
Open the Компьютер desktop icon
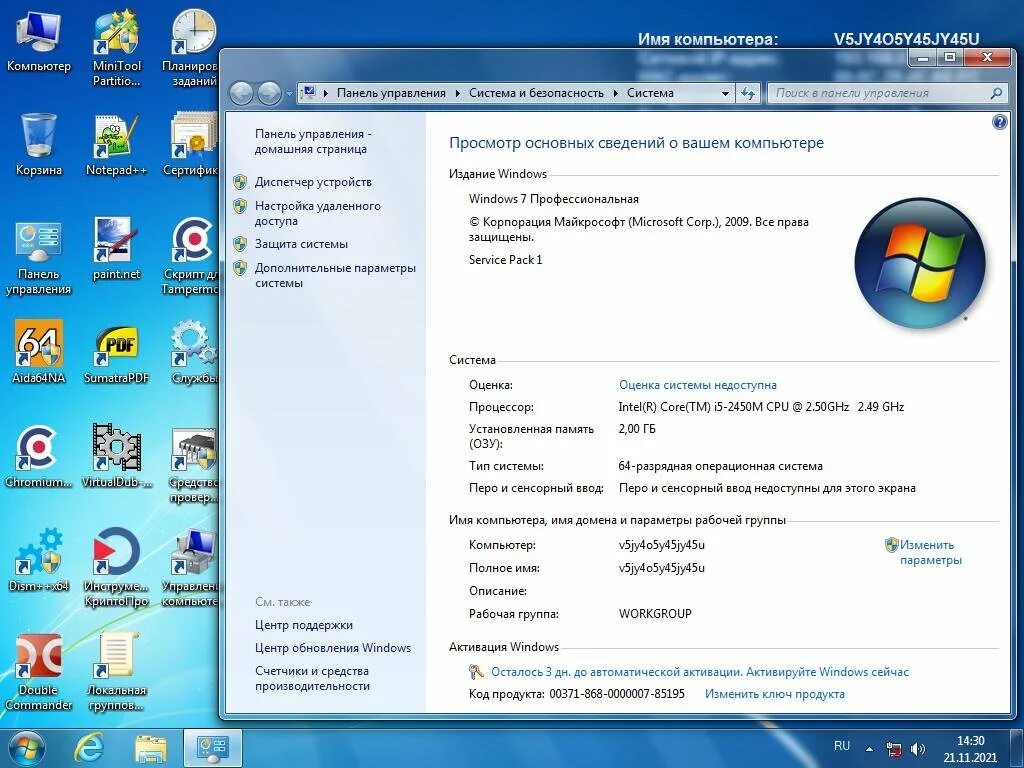tap(39, 41)
